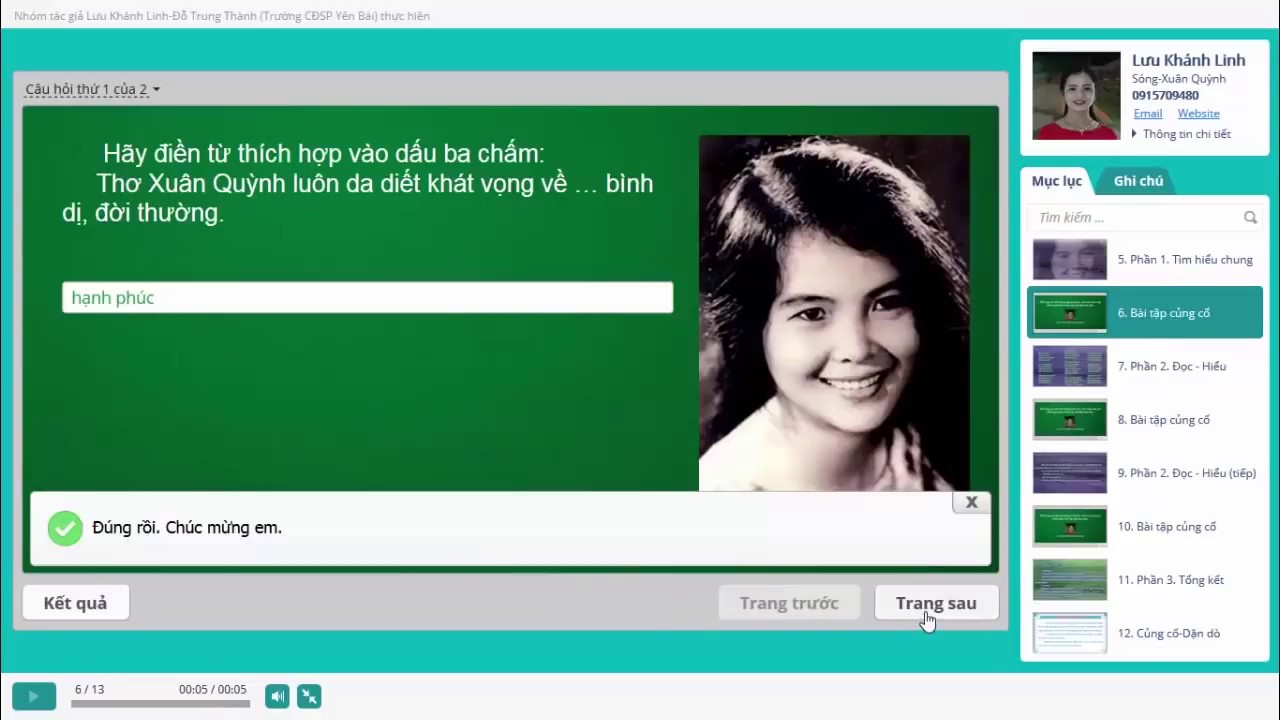Mute audio with the speaker icon
Screen dimensions: 1280x720
(277, 696)
